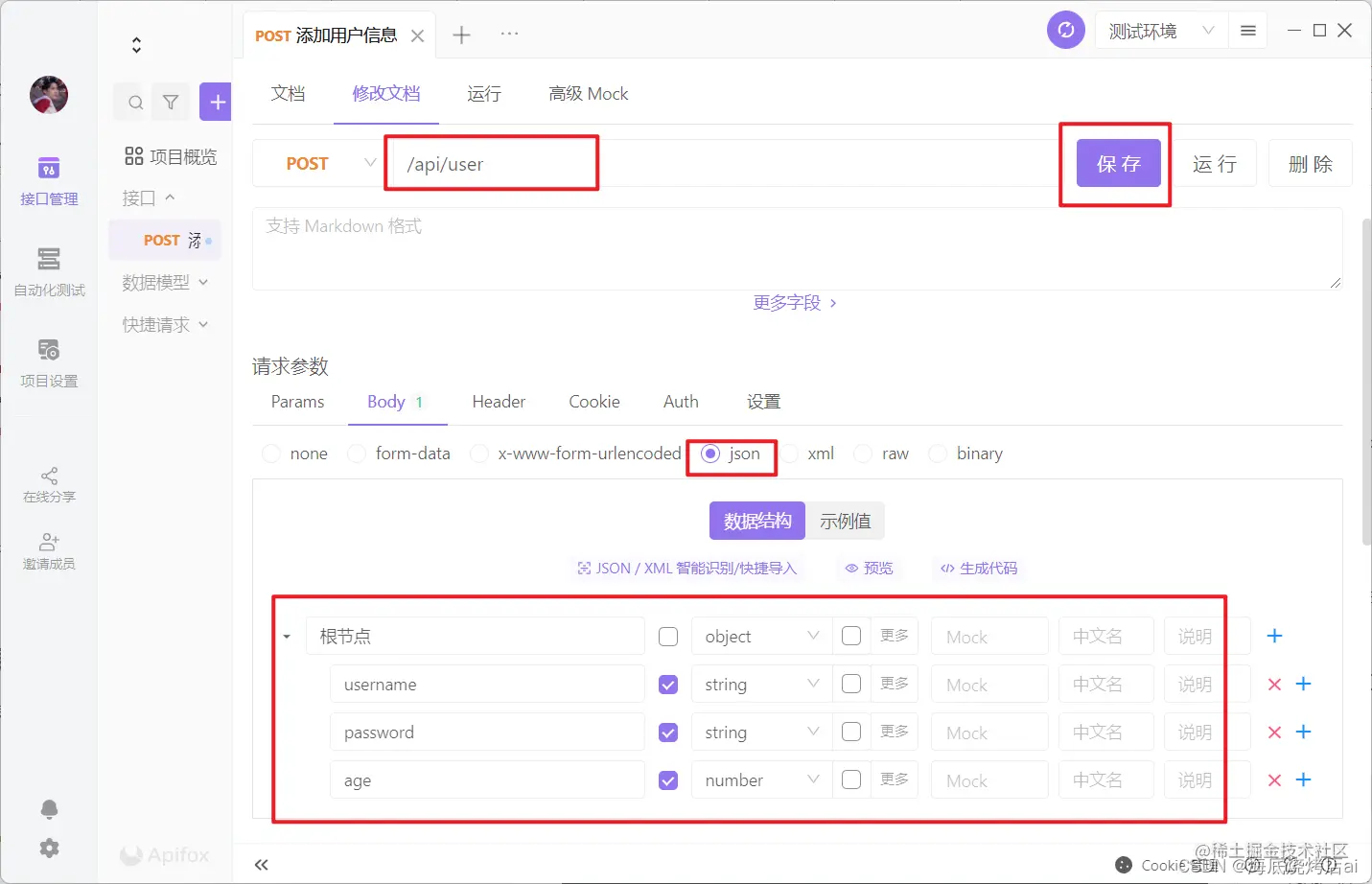Switch to the 自动化测试 section
The width and height of the screenshot is (1372, 884).
48,273
